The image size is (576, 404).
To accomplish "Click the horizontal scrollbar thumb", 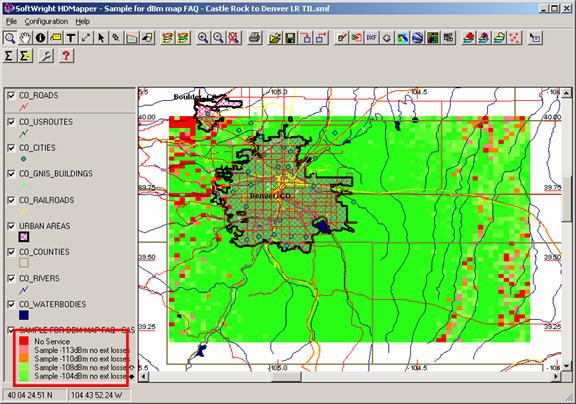I will (286, 376).
